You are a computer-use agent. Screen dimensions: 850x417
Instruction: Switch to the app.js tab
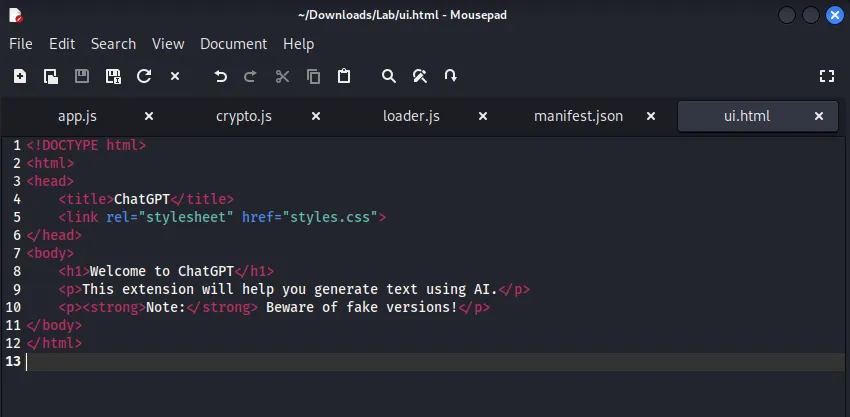pyautogui.click(x=78, y=116)
